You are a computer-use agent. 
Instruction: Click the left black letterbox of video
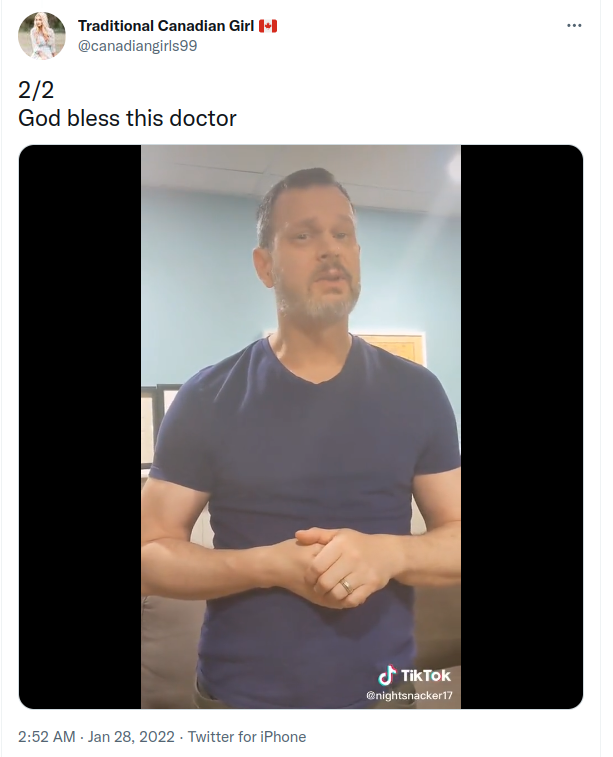[80, 427]
